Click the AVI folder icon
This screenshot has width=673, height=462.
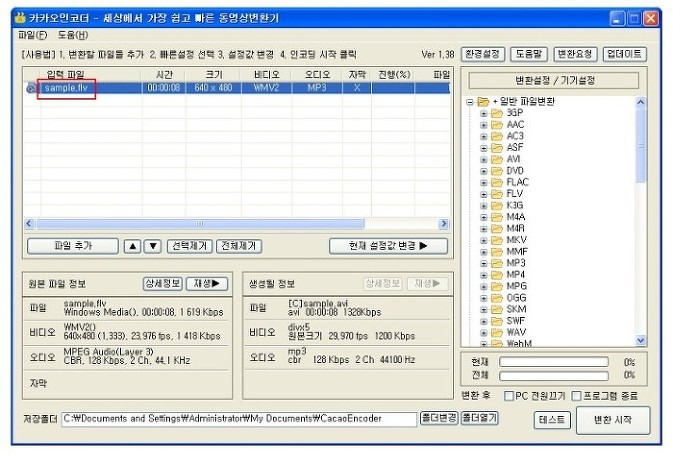coord(497,159)
